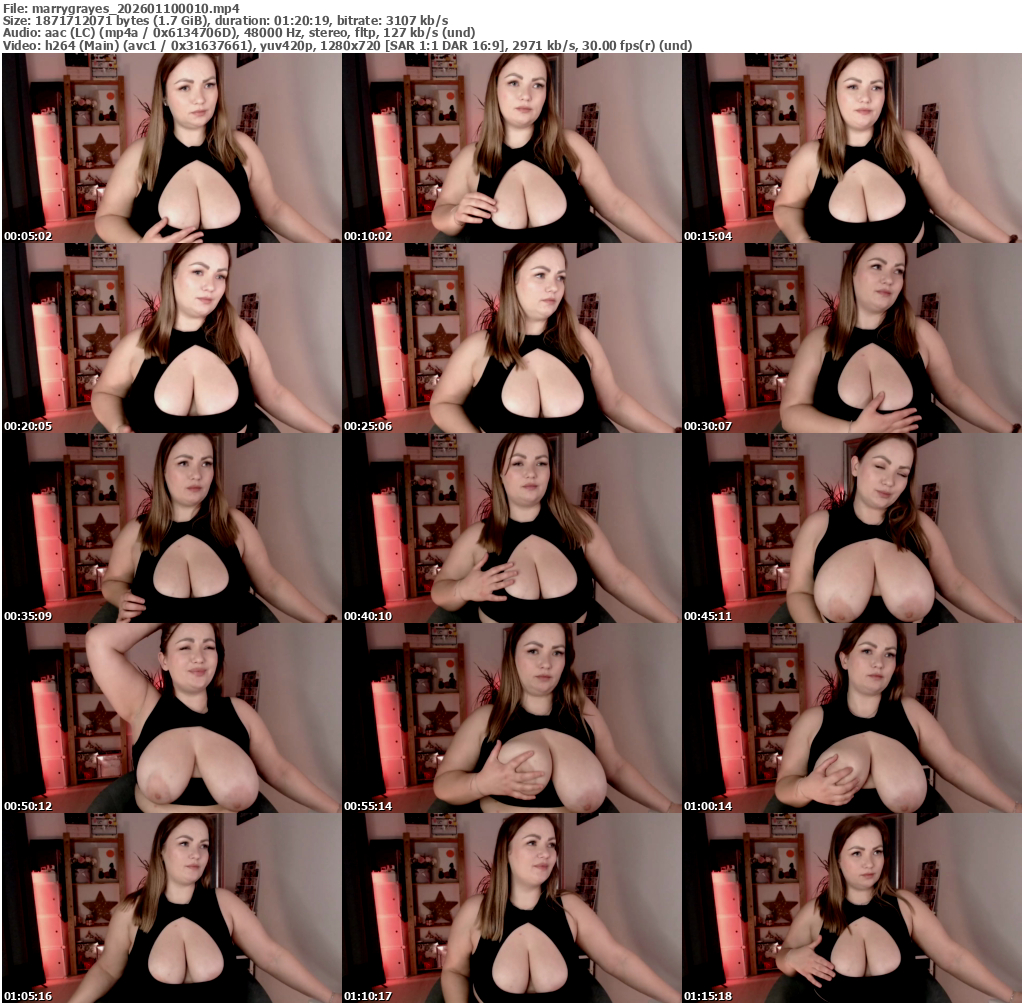Click the 00:25:06 preview frame
The width and height of the screenshot is (1024, 1003).
(511, 337)
